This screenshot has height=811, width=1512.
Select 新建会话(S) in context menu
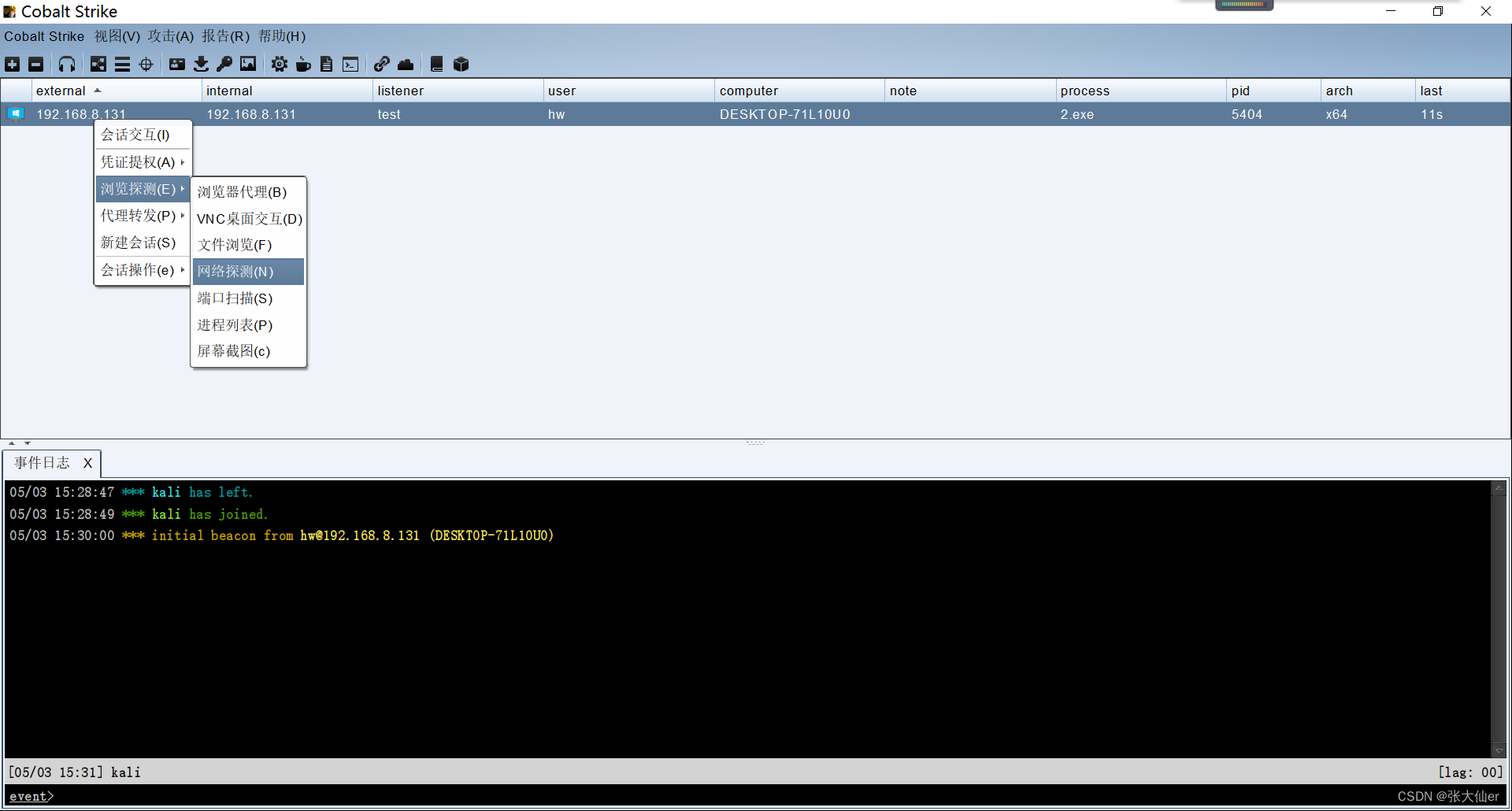point(143,243)
